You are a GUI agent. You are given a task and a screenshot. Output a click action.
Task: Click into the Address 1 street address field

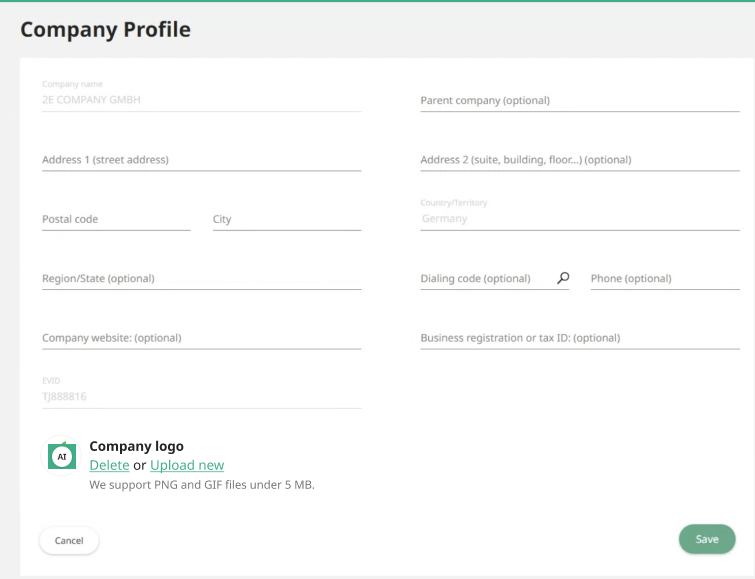[x=201, y=160]
